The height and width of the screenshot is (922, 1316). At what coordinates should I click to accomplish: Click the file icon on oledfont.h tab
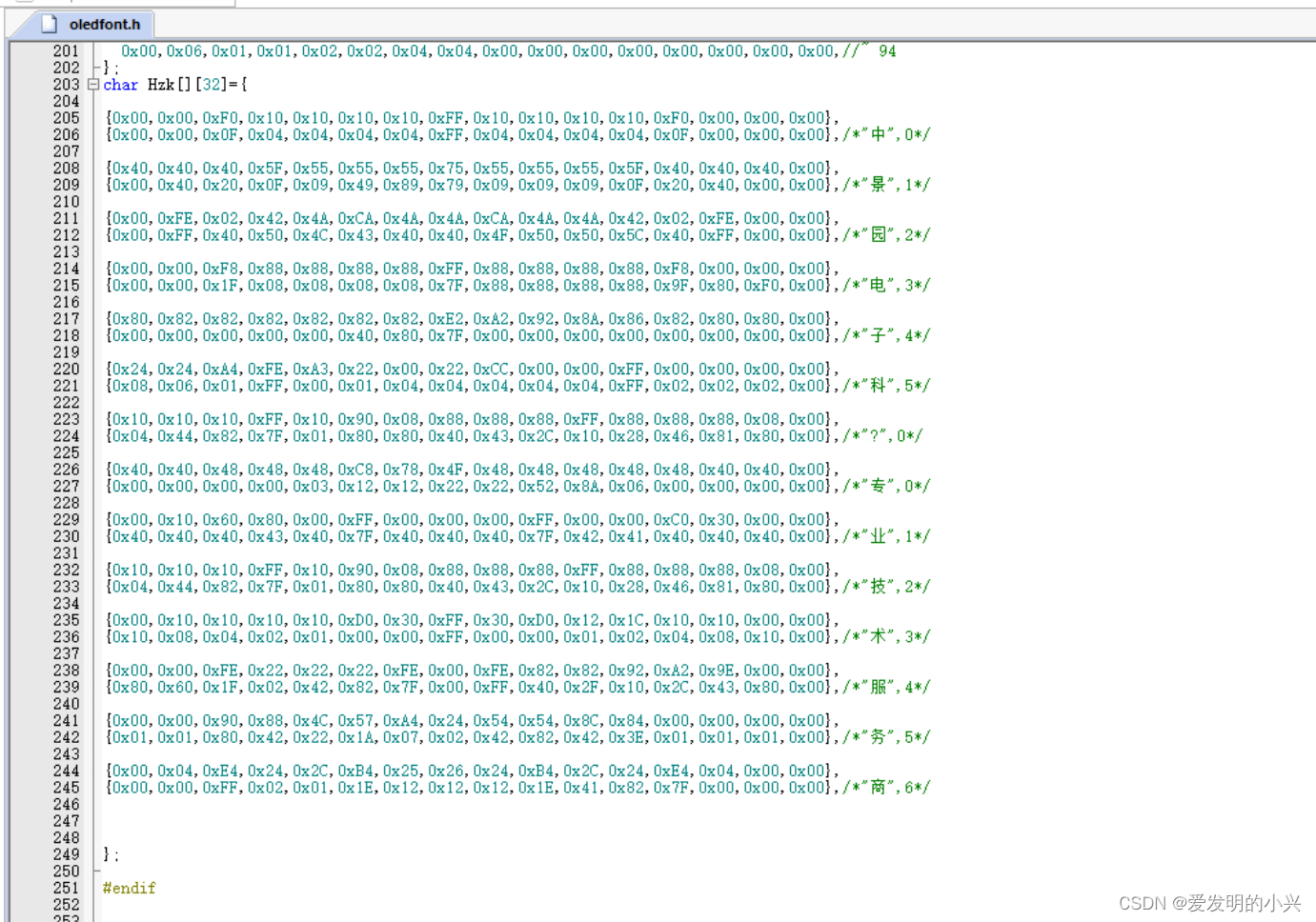[x=49, y=24]
